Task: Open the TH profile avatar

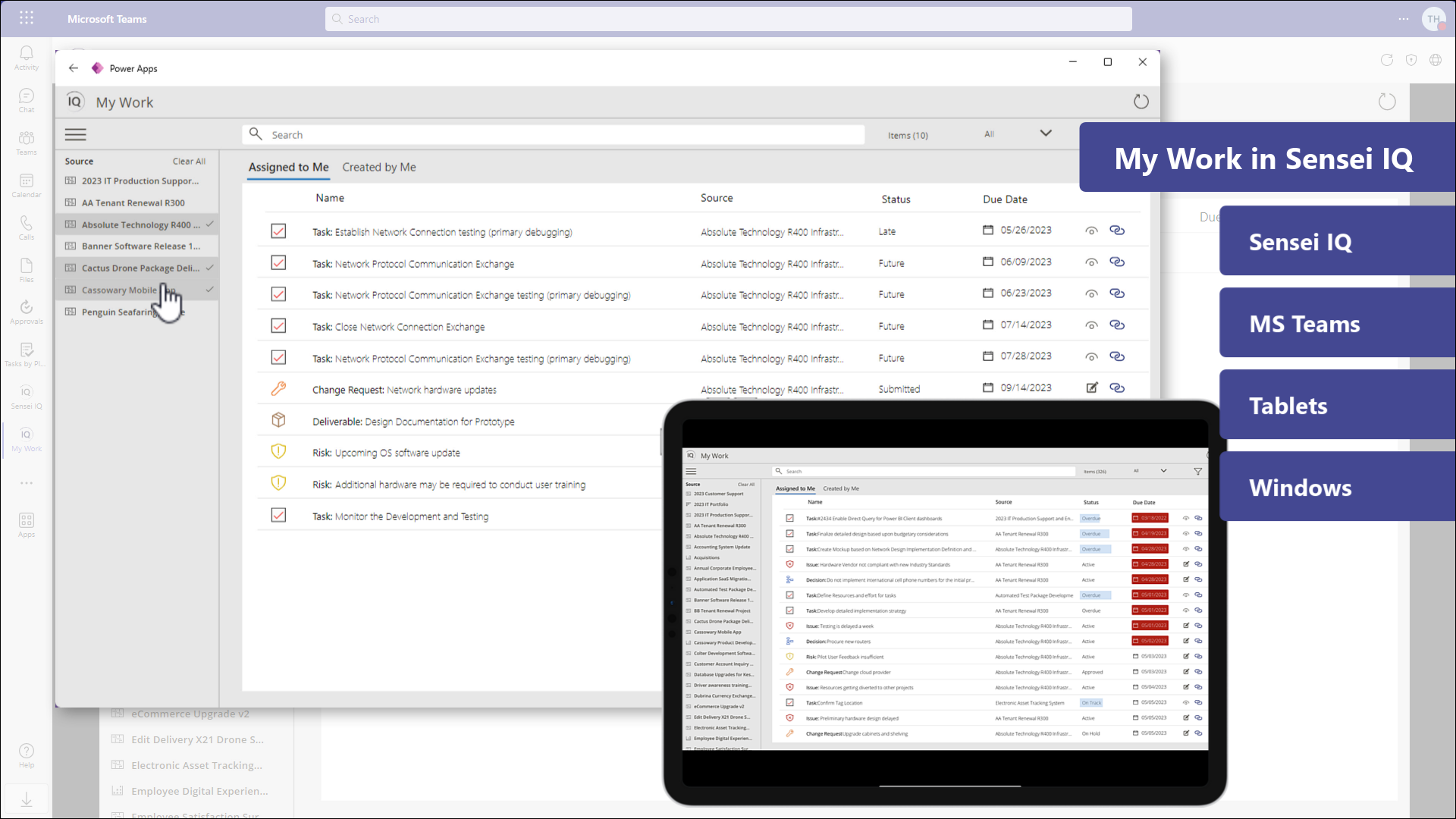Action: (x=1434, y=19)
